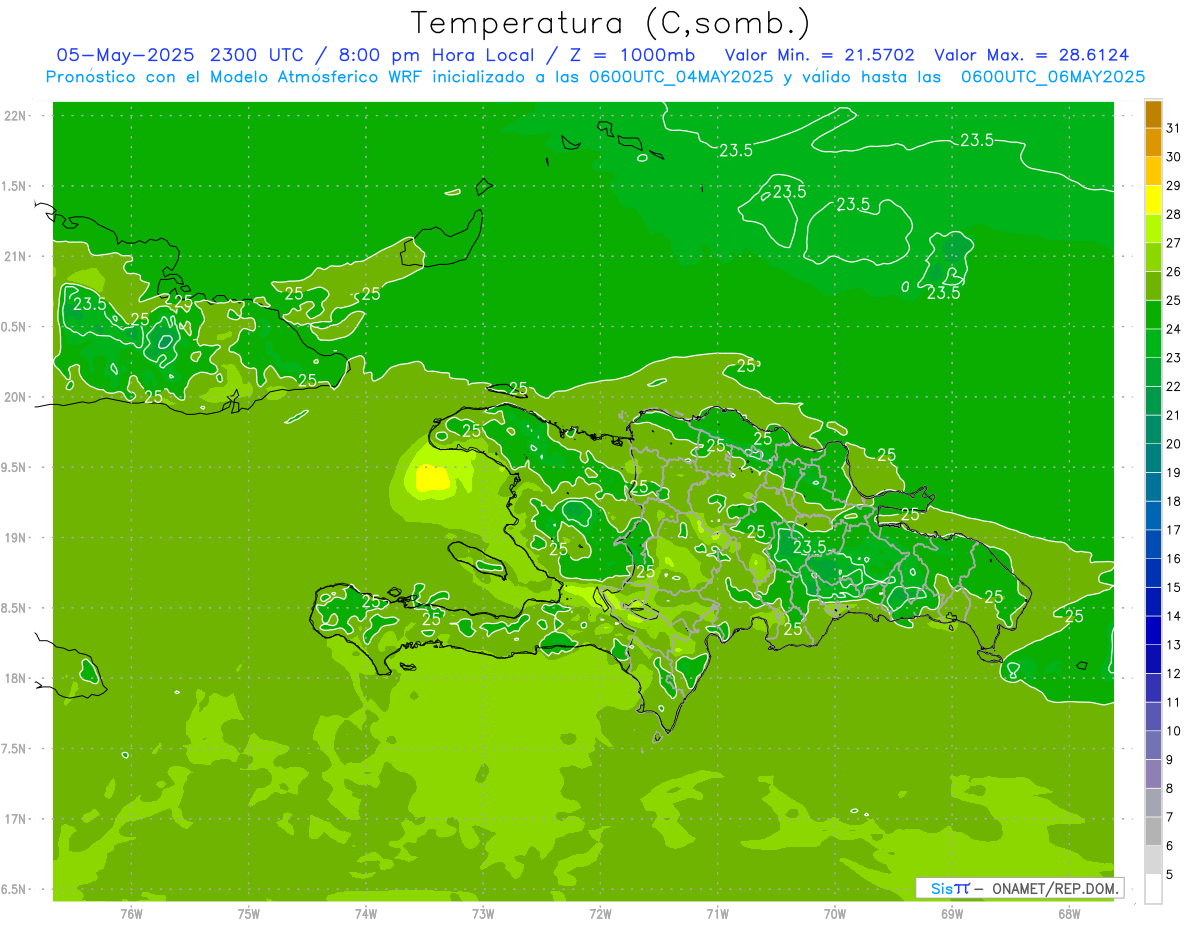Click the legend value "30"

pos(1173,157)
